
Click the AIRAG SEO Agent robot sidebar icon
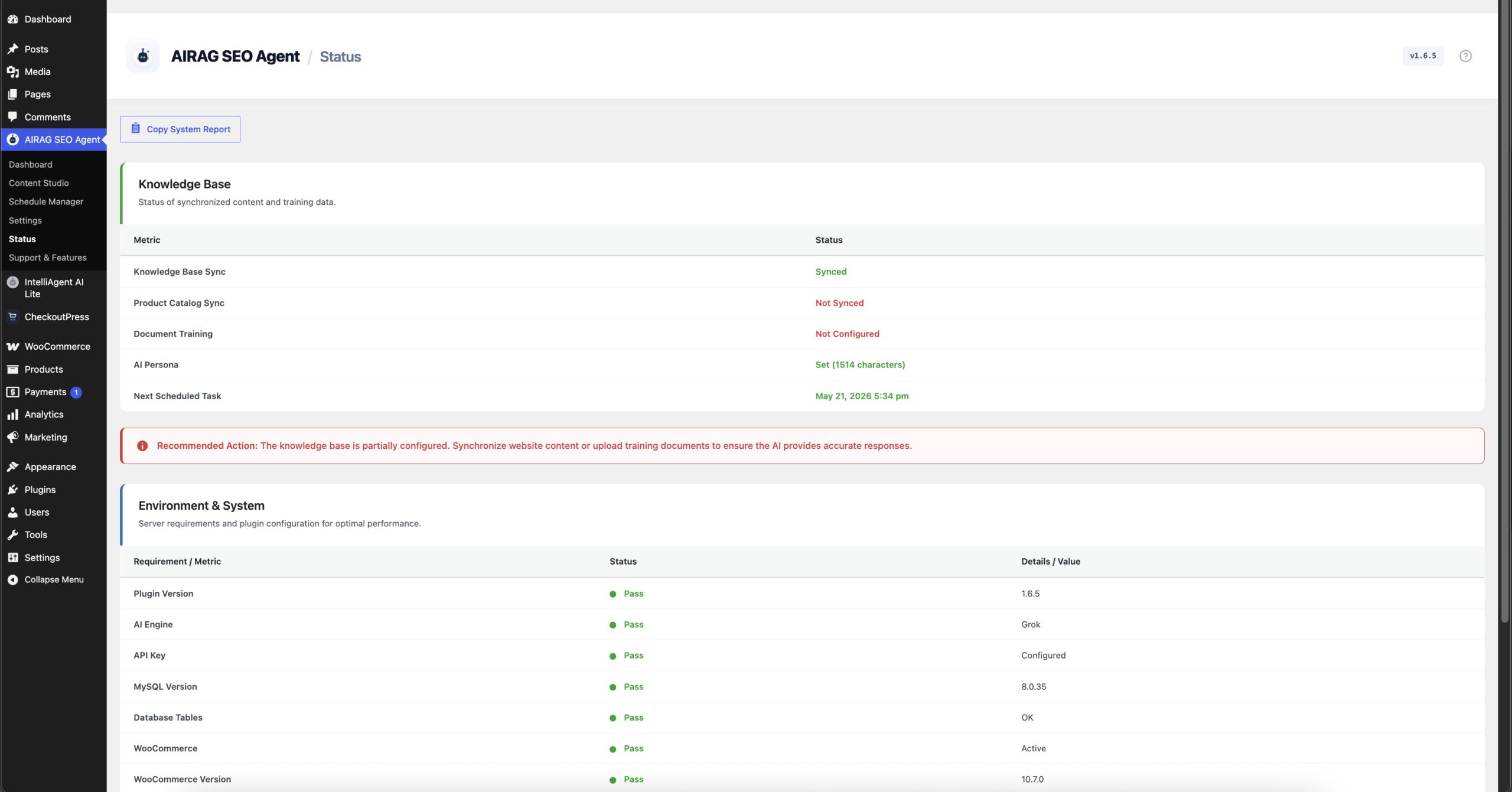point(12,139)
